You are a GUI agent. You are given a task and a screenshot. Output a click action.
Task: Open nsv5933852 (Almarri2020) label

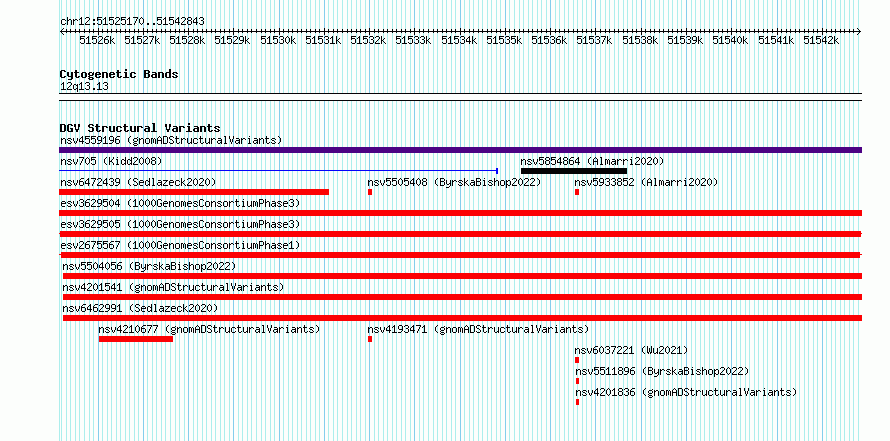point(646,182)
